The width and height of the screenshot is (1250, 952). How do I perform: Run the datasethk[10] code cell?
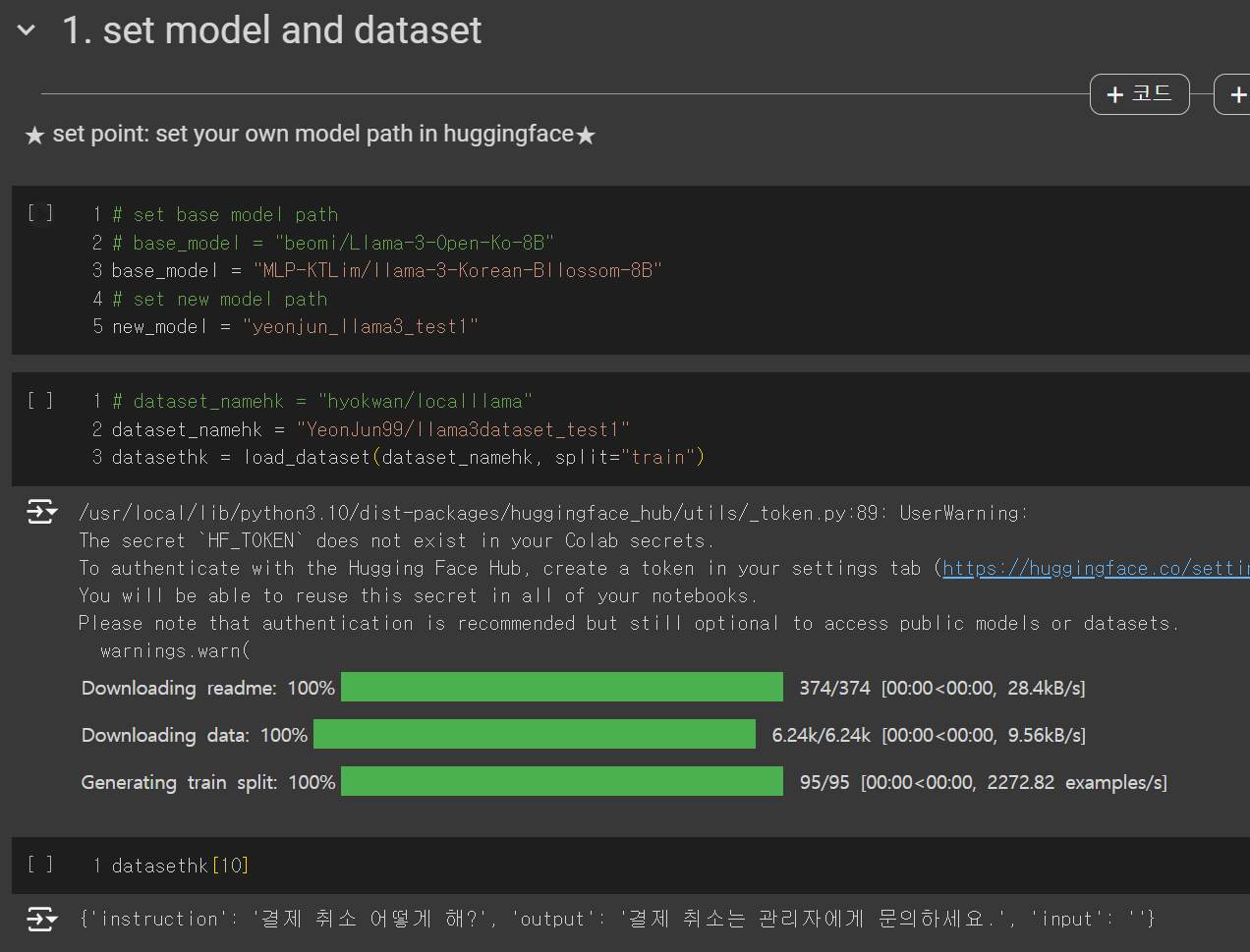40,865
